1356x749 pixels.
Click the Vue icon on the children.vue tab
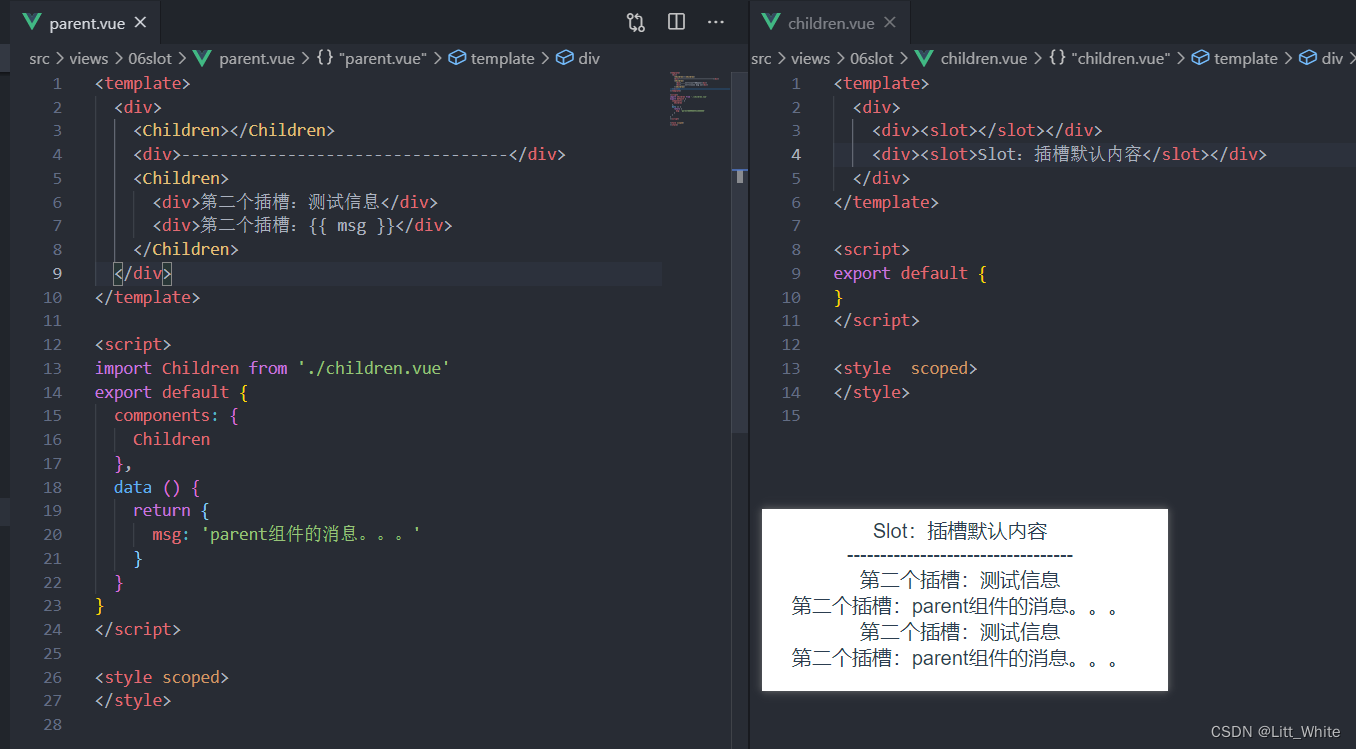(771, 22)
